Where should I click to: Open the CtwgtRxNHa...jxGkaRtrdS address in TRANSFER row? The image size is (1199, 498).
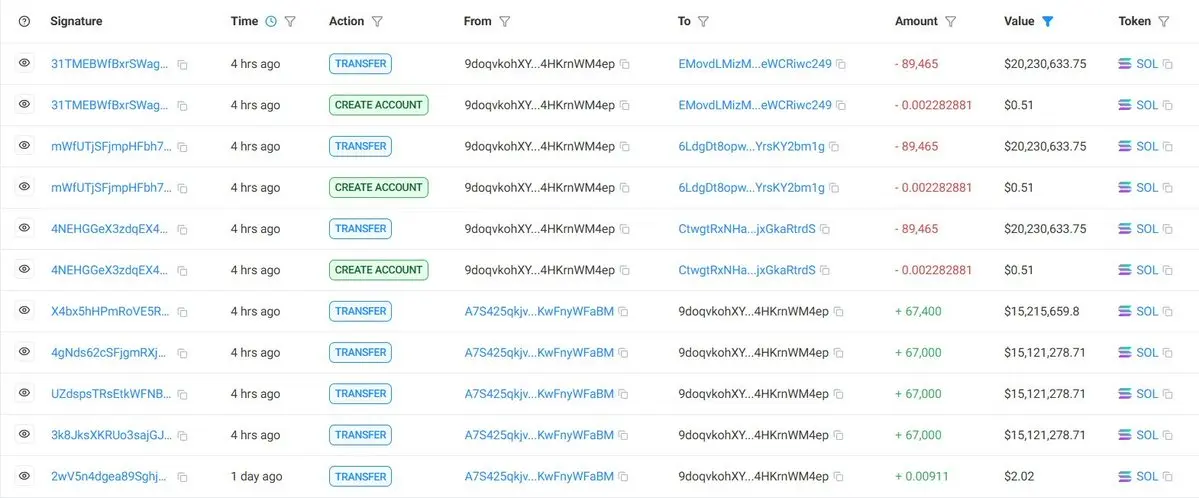747,229
